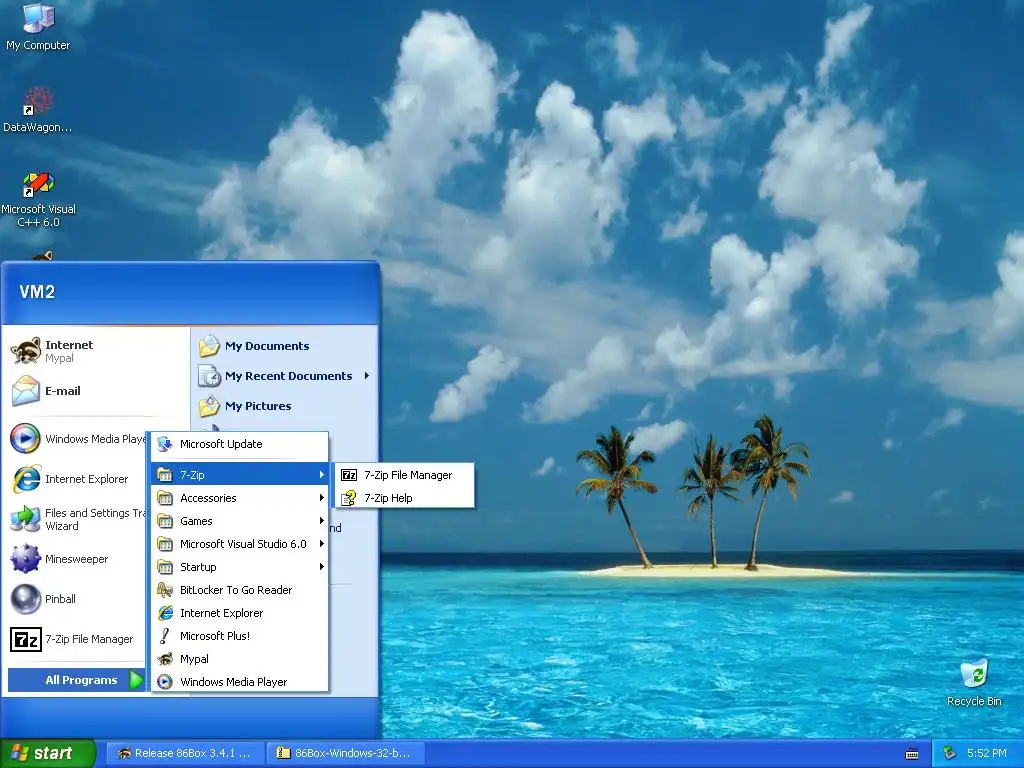Click the Microsoft Plus! exclamation icon
1024x768 pixels.
click(x=165, y=635)
